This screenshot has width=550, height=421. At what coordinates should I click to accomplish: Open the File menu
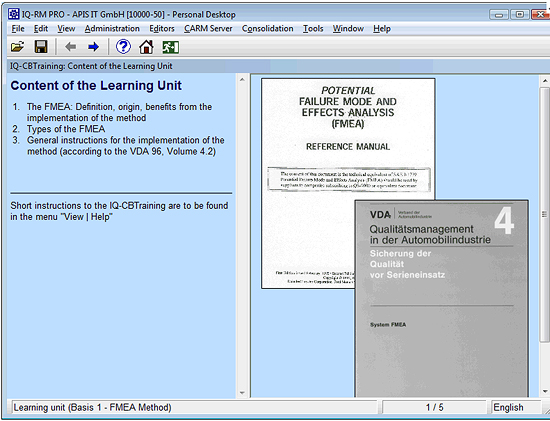coord(18,29)
